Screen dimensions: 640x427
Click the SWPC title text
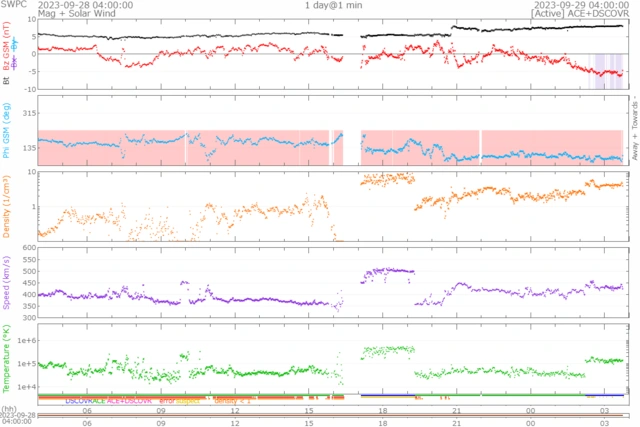point(13,4)
